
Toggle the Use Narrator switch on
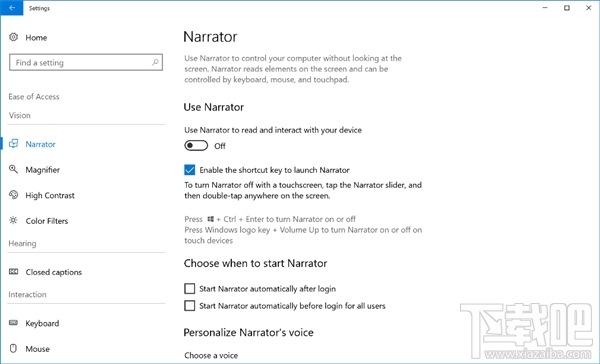(196, 145)
